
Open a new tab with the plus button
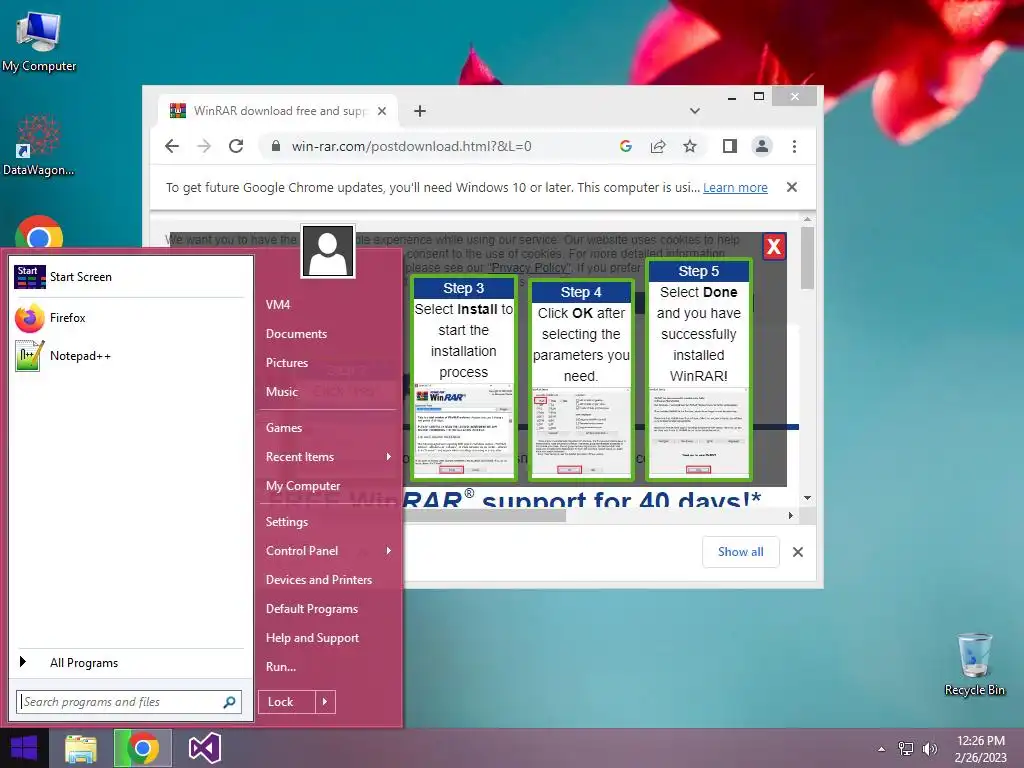coord(420,111)
